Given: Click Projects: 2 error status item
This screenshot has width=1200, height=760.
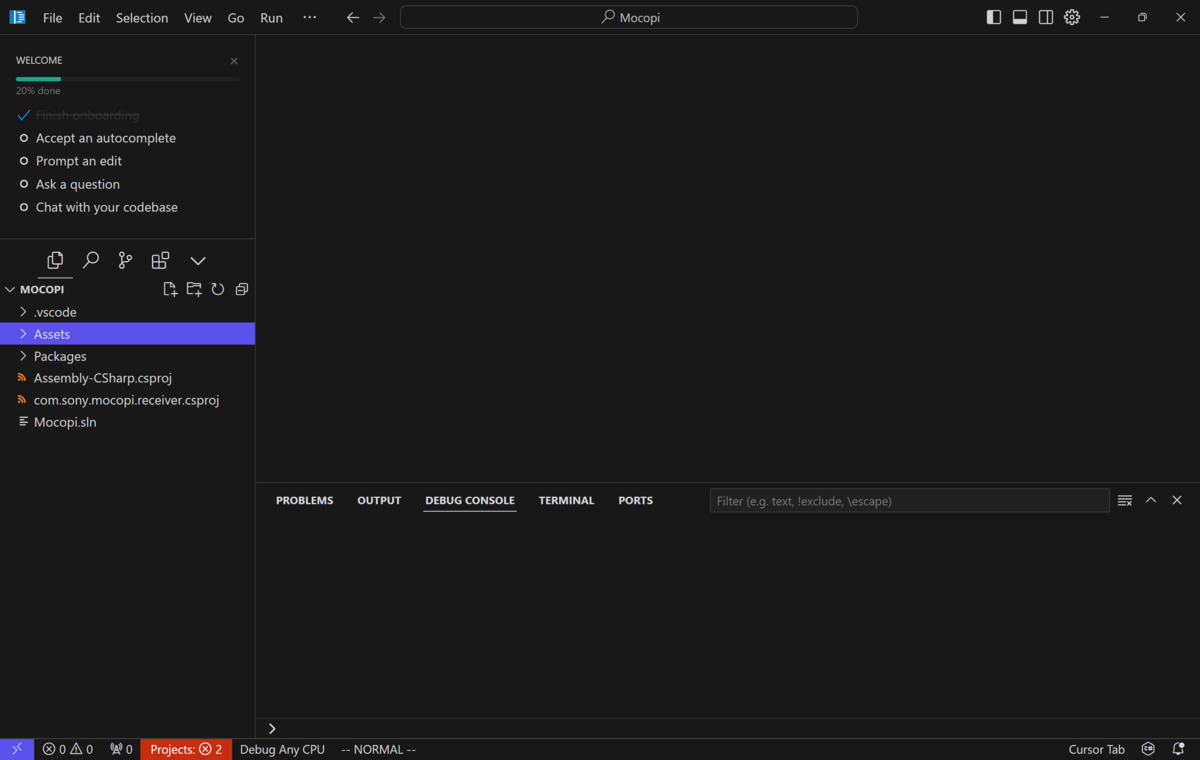Looking at the screenshot, I should (x=186, y=749).
